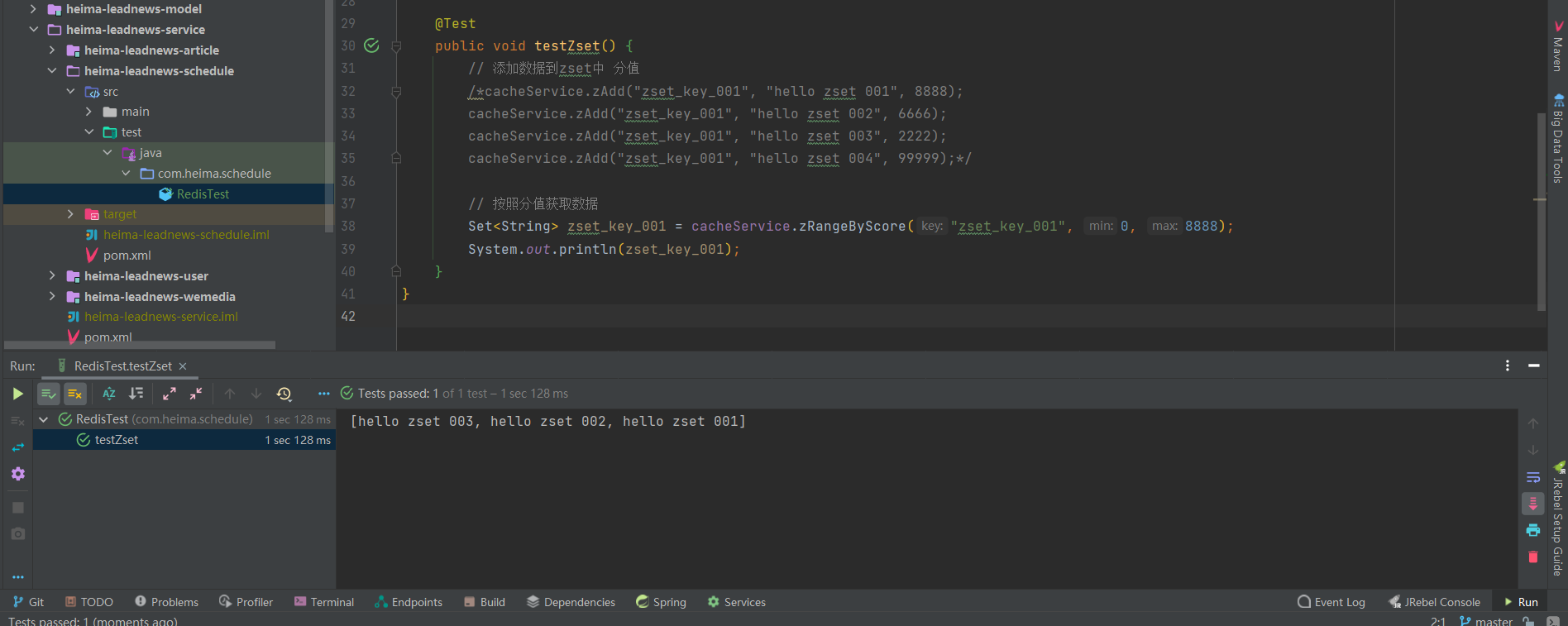
Task: Expand the main folder
Action: 88,111
